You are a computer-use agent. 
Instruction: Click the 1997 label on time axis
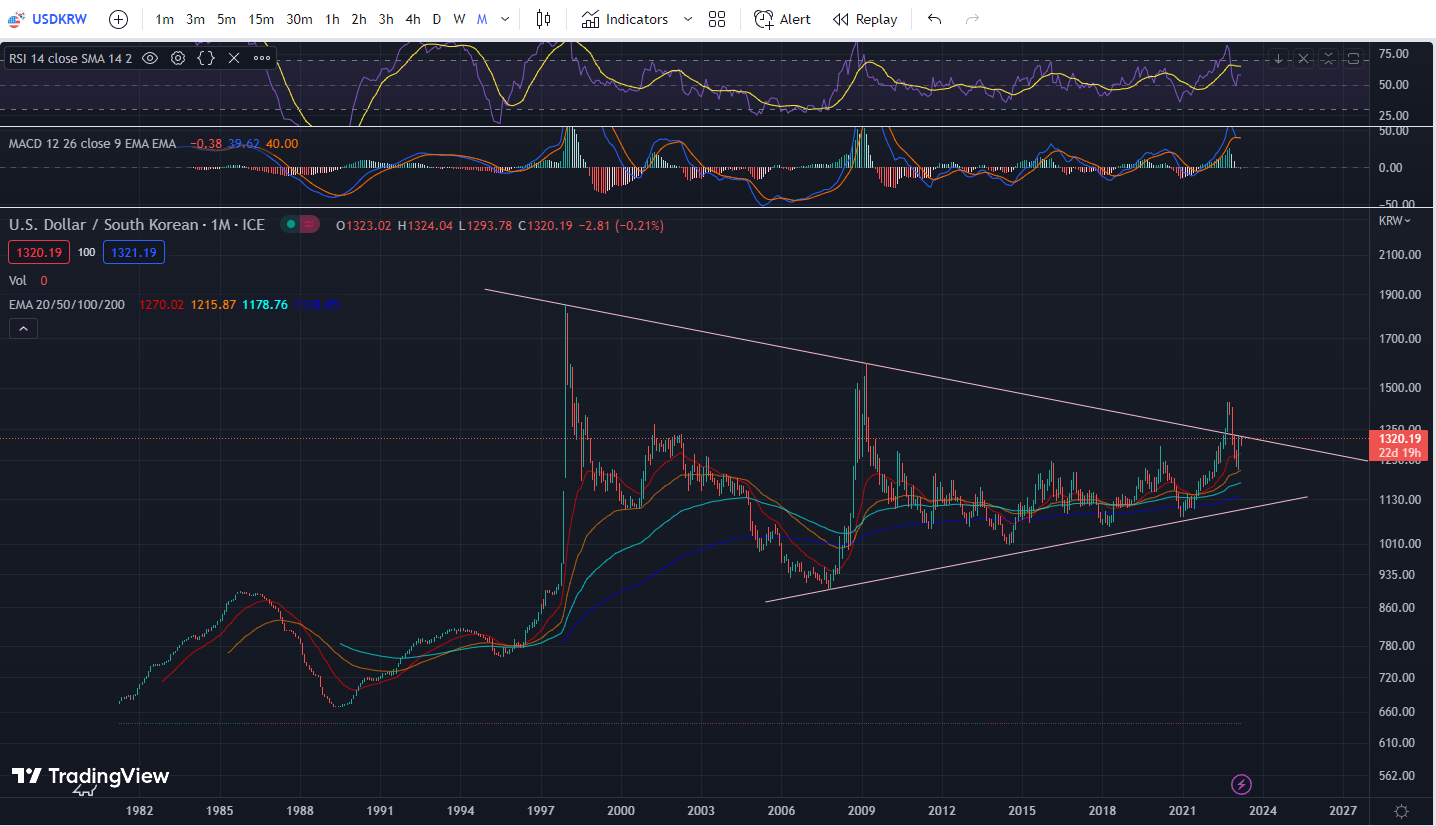pyautogui.click(x=541, y=811)
